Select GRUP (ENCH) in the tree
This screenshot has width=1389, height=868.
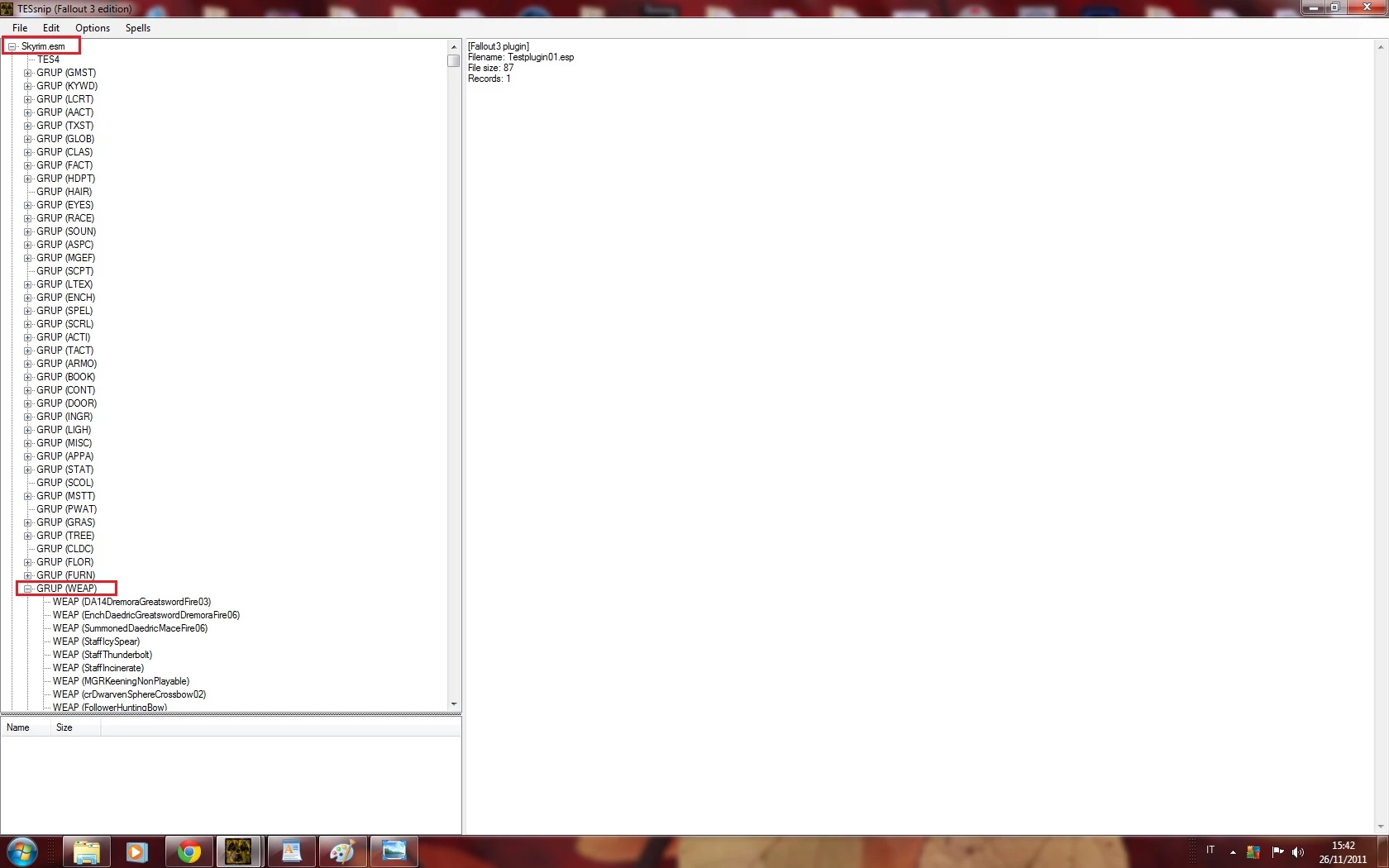(x=65, y=298)
